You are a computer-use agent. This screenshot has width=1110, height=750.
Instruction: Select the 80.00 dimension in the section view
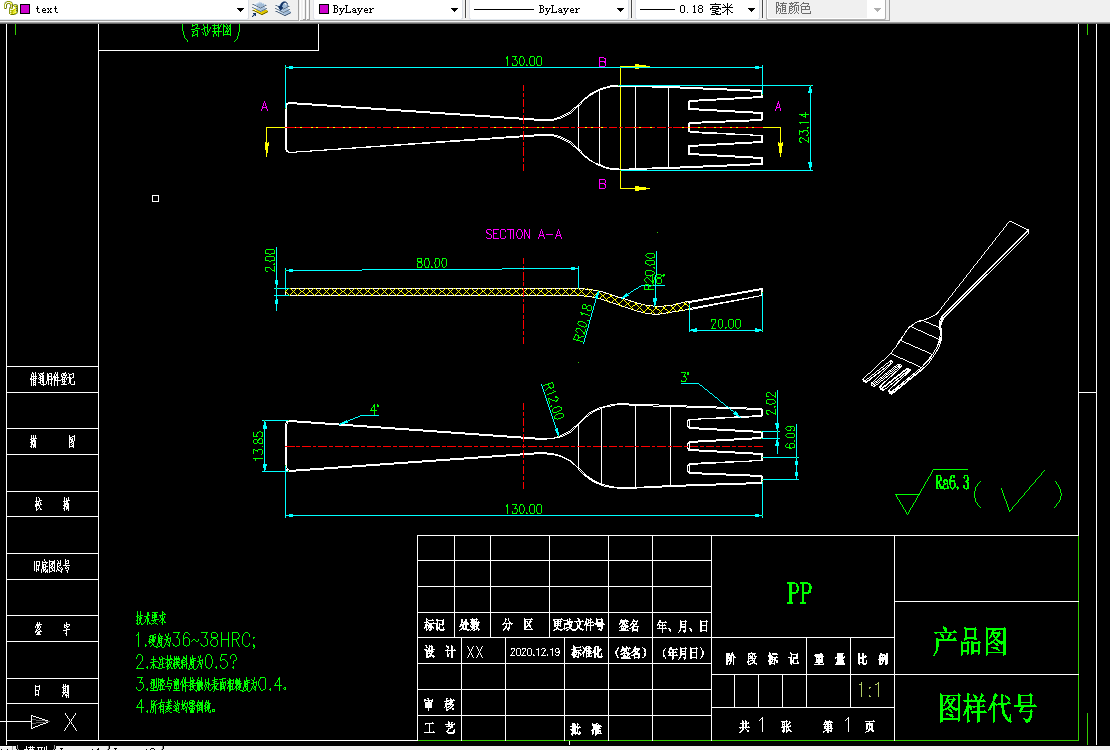432,263
